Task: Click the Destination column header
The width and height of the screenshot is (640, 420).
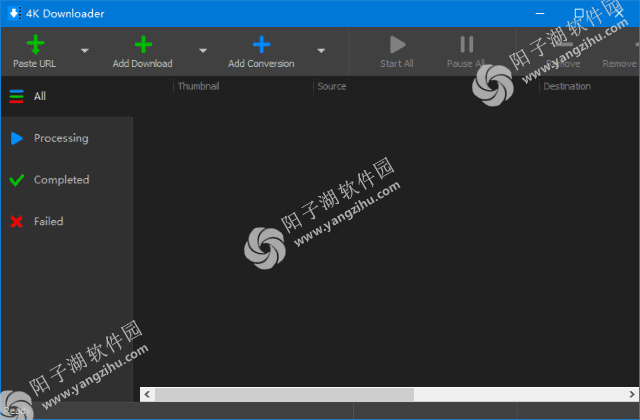Action: click(x=567, y=86)
